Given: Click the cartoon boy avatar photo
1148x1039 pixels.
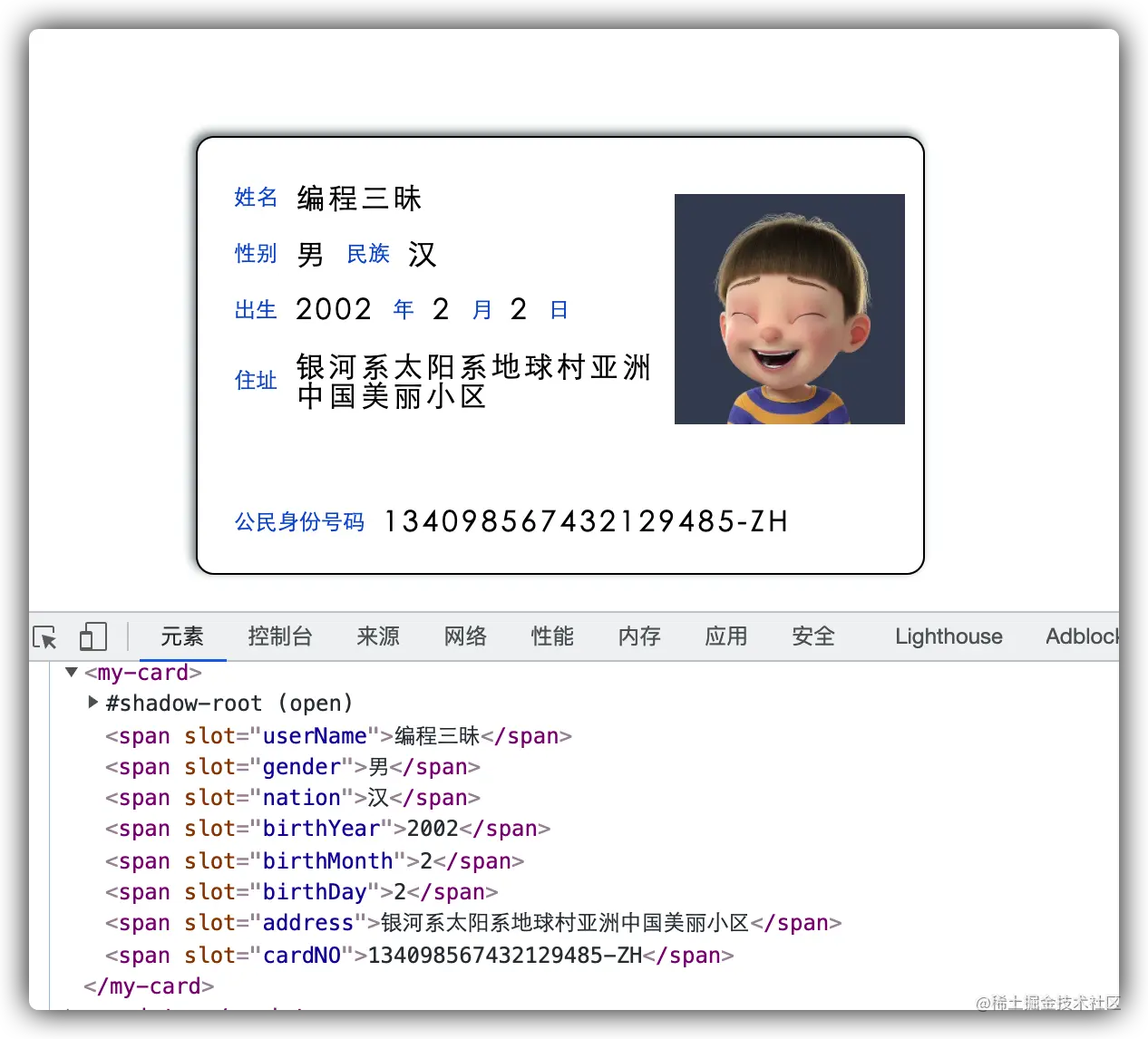Looking at the screenshot, I should coord(790,309).
